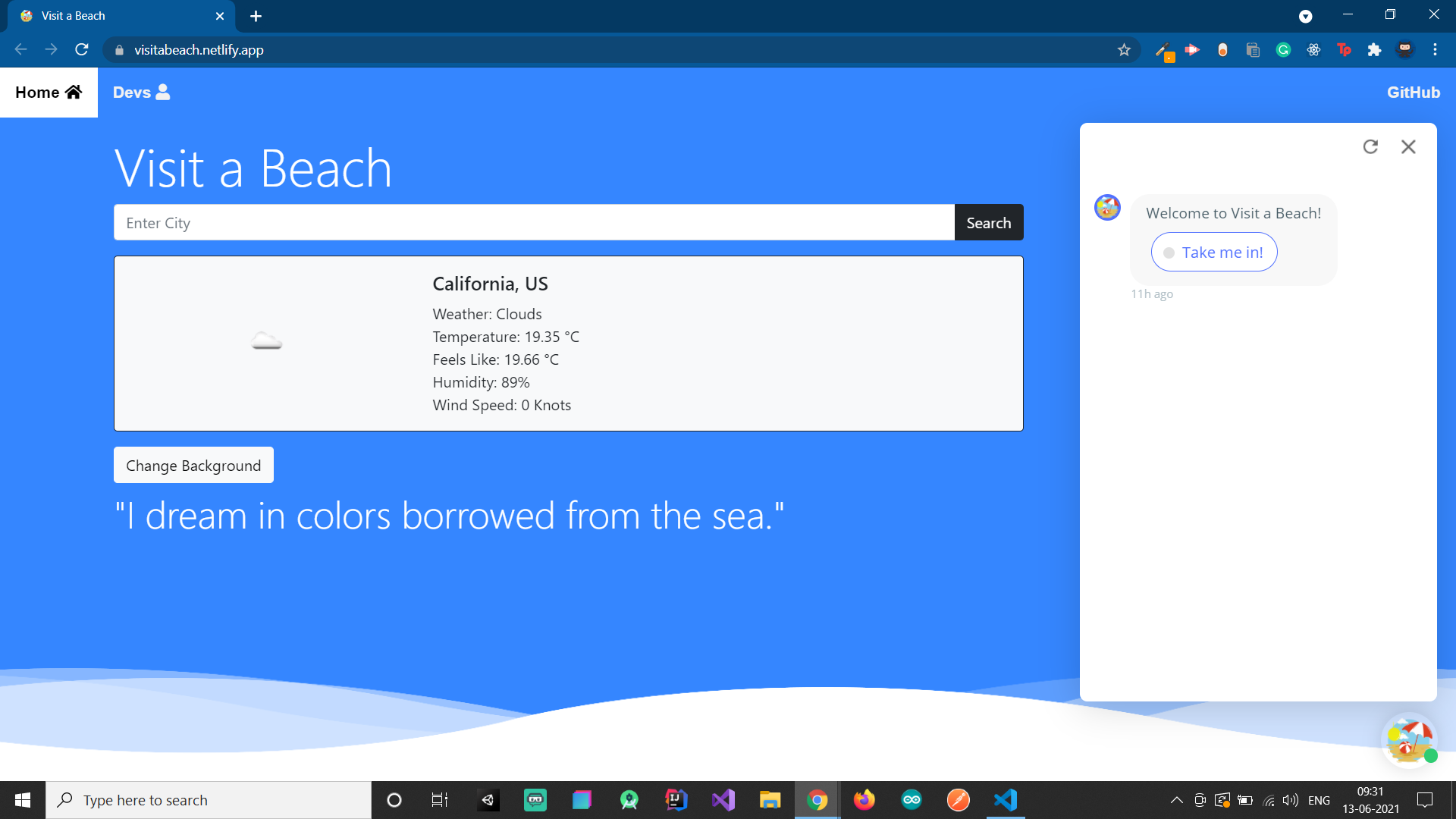The width and height of the screenshot is (1456, 819).
Task: Open the Home nav tab
Action: click(49, 93)
